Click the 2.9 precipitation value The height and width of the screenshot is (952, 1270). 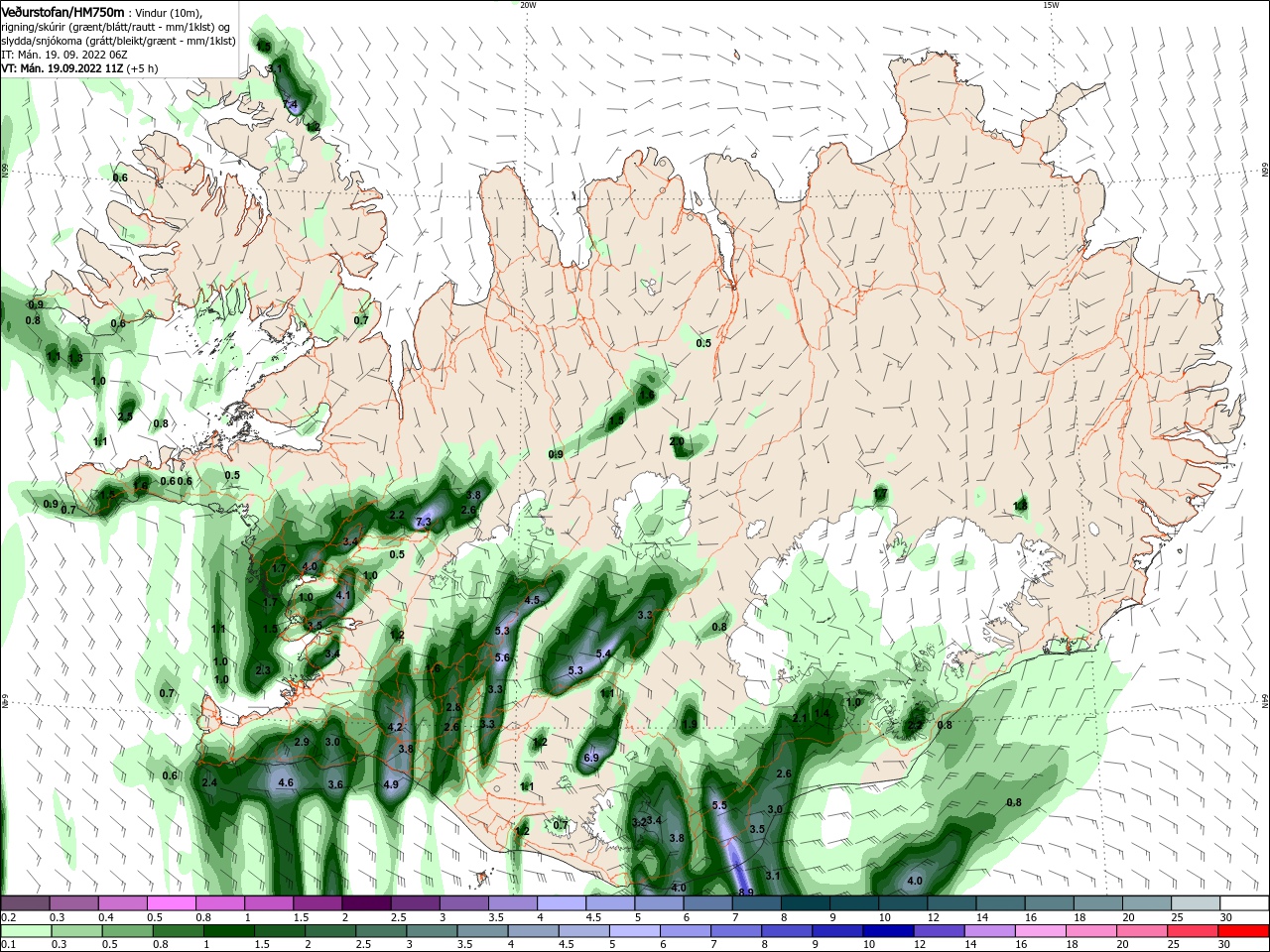(x=303, y=742)
